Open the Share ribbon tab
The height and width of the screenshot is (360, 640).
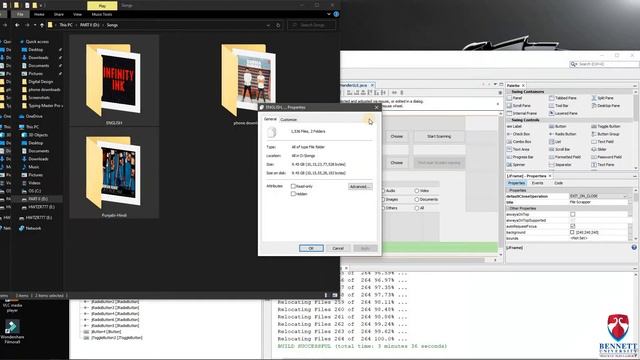pos(59,14)
